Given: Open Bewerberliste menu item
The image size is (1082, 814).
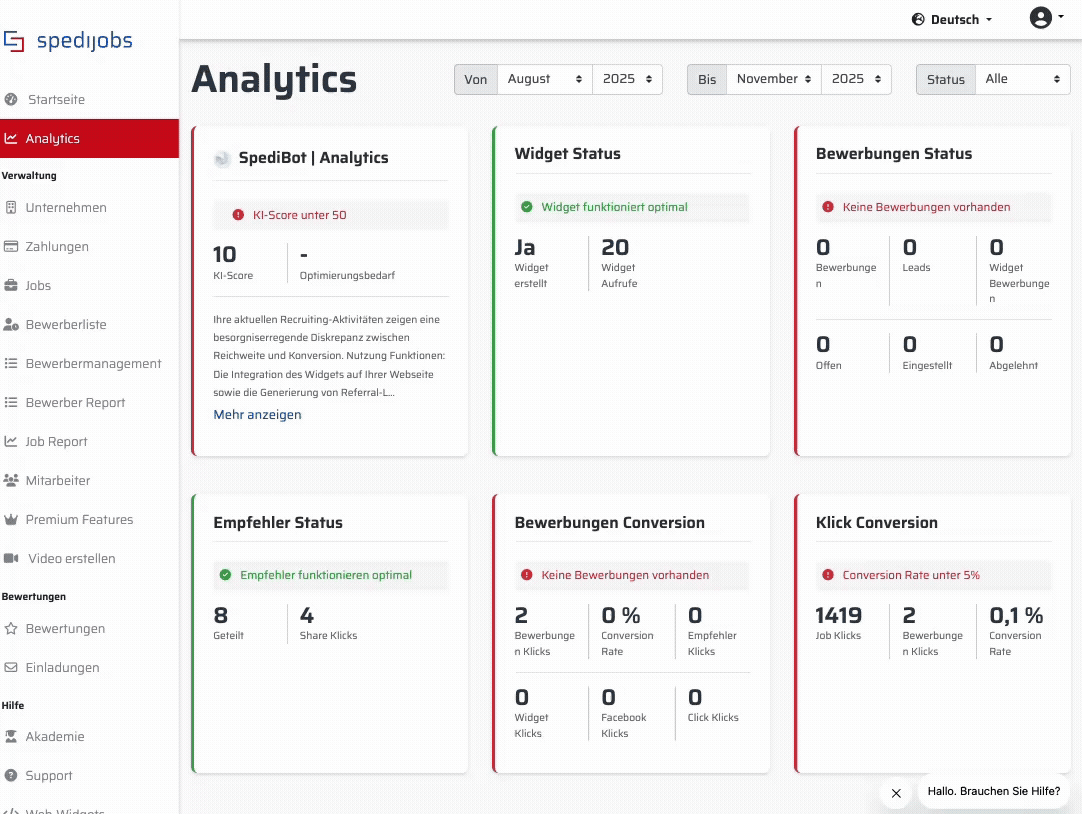Looking at the screenshot, I should pos(90,324).
